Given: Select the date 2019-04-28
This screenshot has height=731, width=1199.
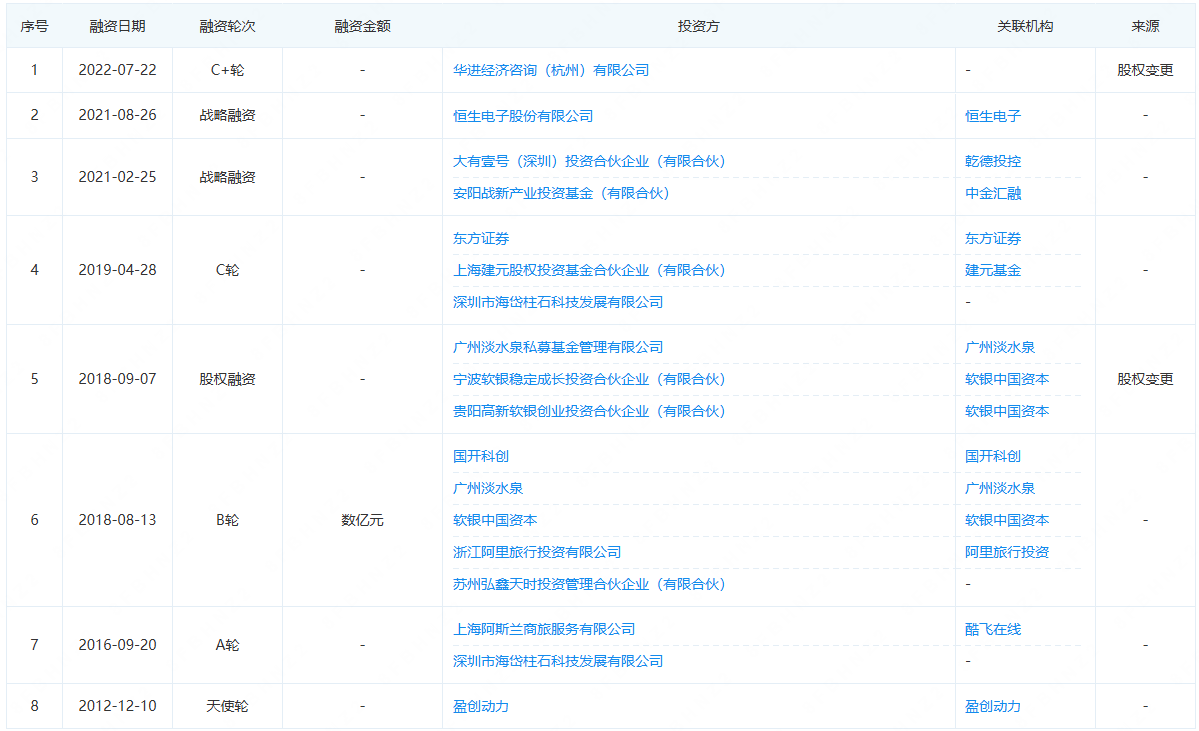Looking at the screenshot, I should [117, 271].
